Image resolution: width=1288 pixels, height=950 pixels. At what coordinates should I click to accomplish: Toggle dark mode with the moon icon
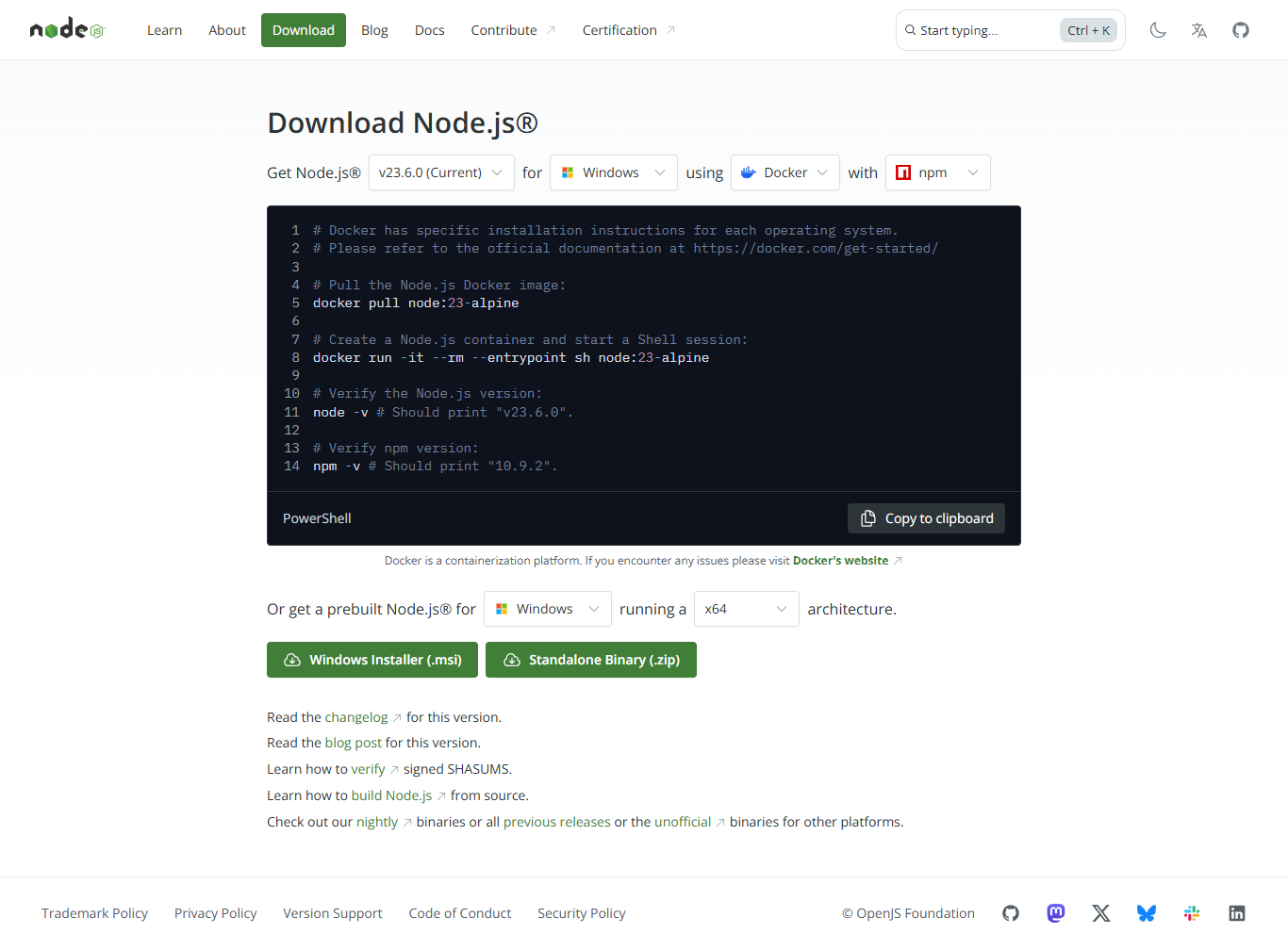pos(1158,29)
